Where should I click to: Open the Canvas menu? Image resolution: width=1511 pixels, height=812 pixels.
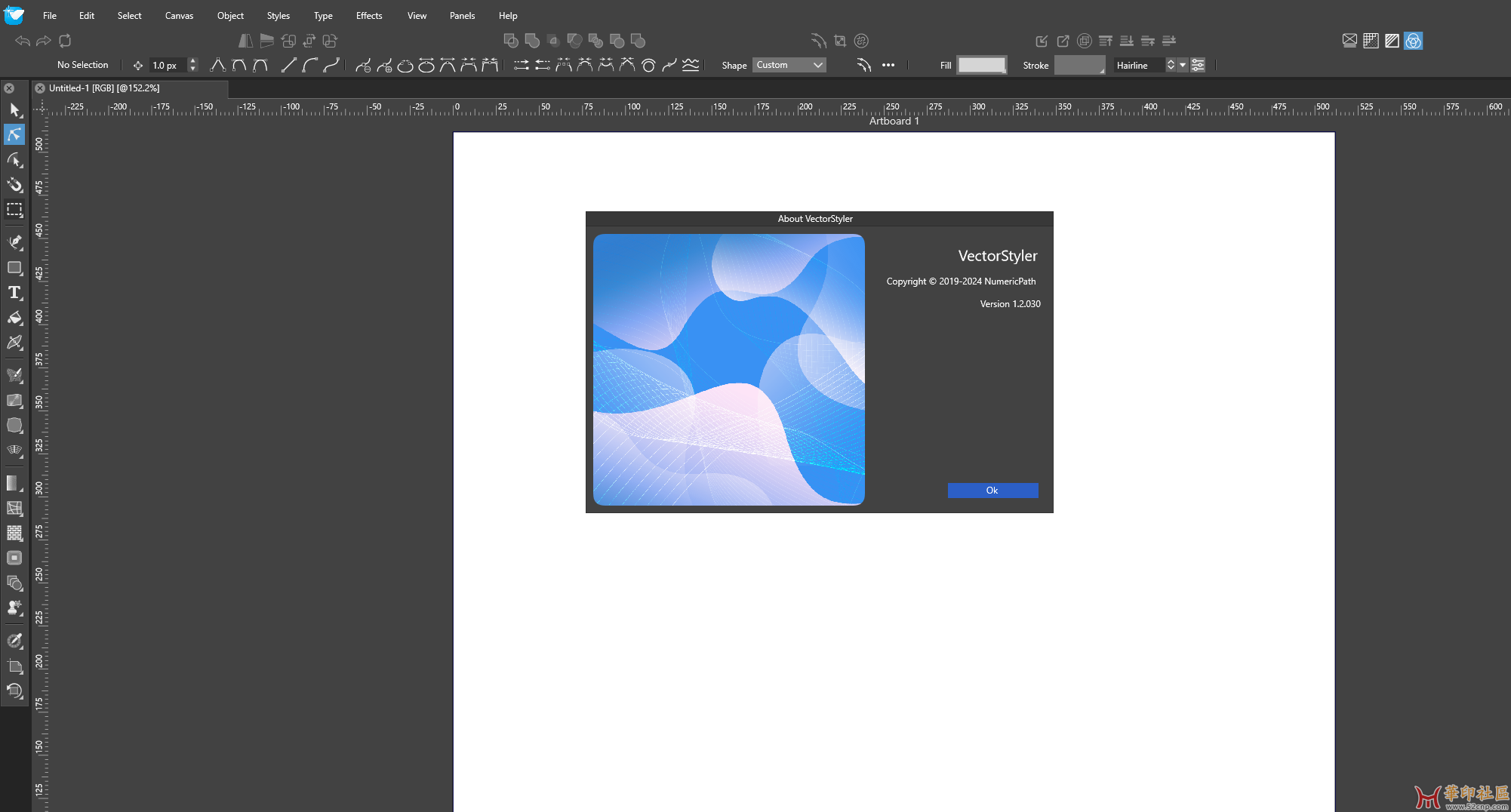click(x=180, y=16)
